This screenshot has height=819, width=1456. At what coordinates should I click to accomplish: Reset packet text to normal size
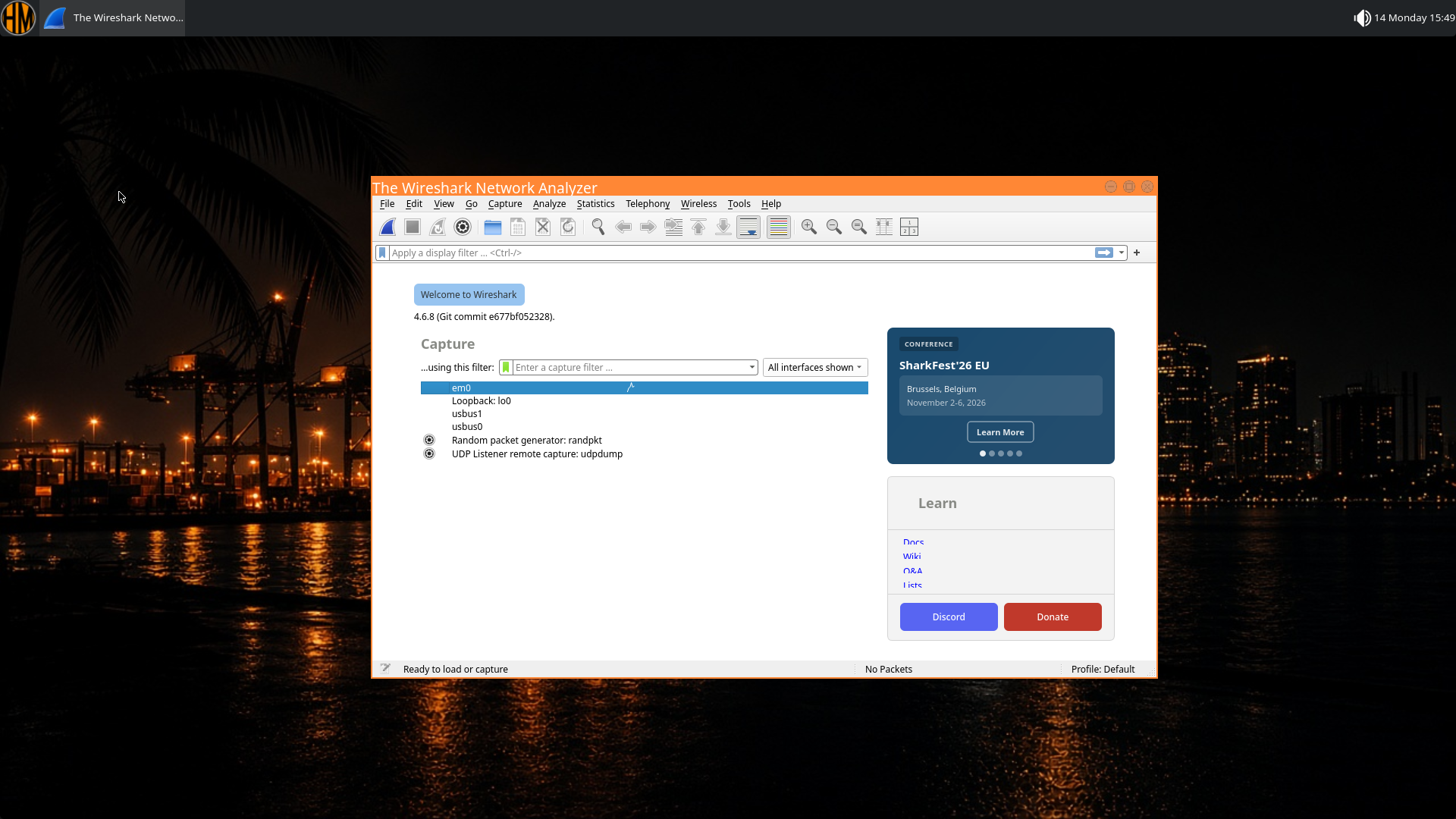[x=859, y=227]
